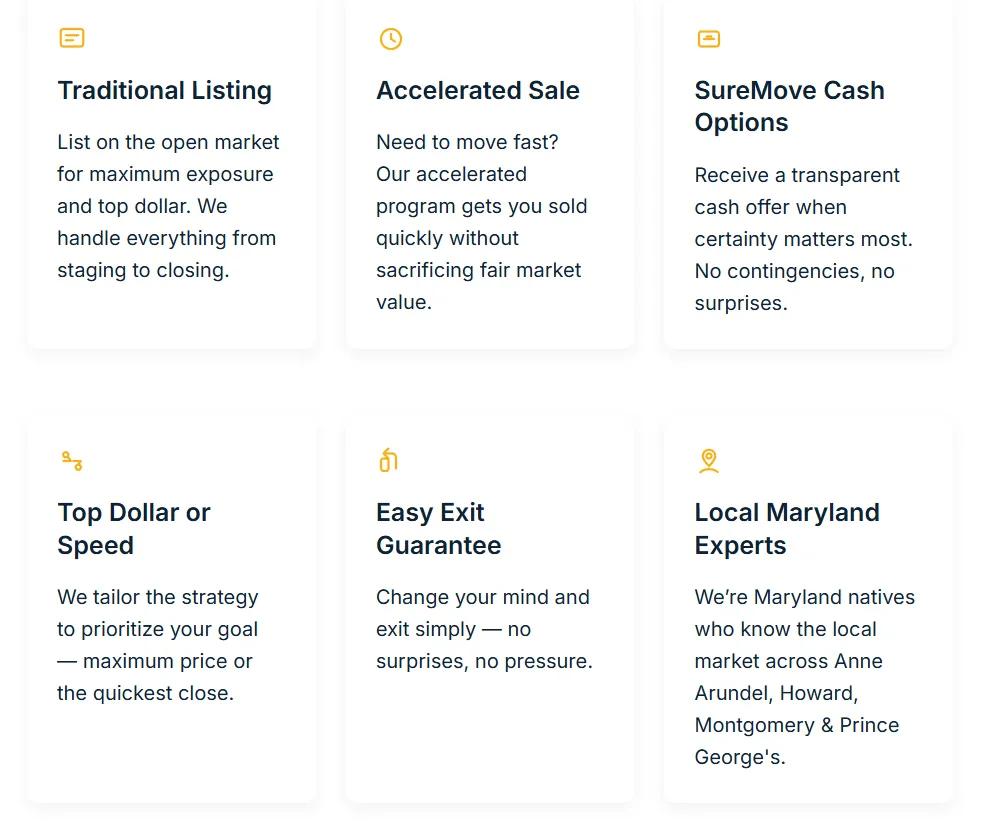
Task: Click the cash icon above SureMove Cash Options
Action: pos(708,39)
